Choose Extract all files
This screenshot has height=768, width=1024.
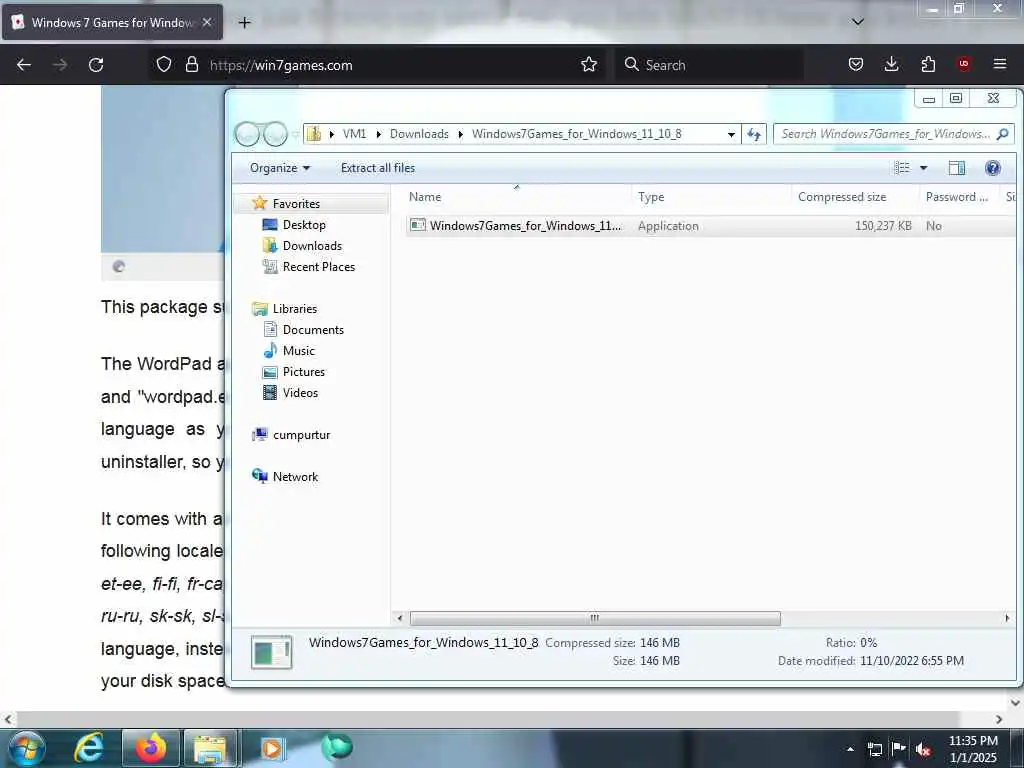[x=377, y=168]
